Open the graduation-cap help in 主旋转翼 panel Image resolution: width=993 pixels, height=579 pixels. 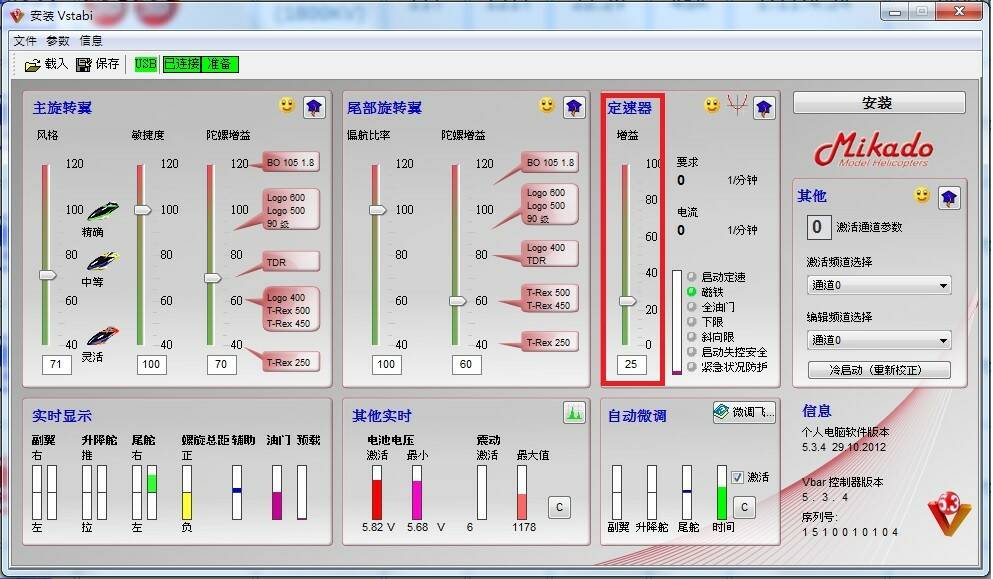coord(314,108)
